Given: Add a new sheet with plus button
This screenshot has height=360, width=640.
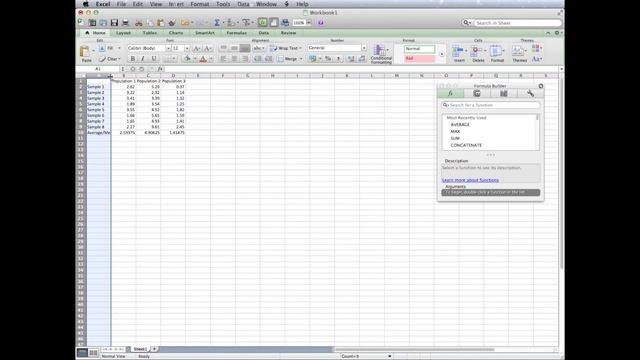Looking at the screenshot, I should tap(154, 349).
